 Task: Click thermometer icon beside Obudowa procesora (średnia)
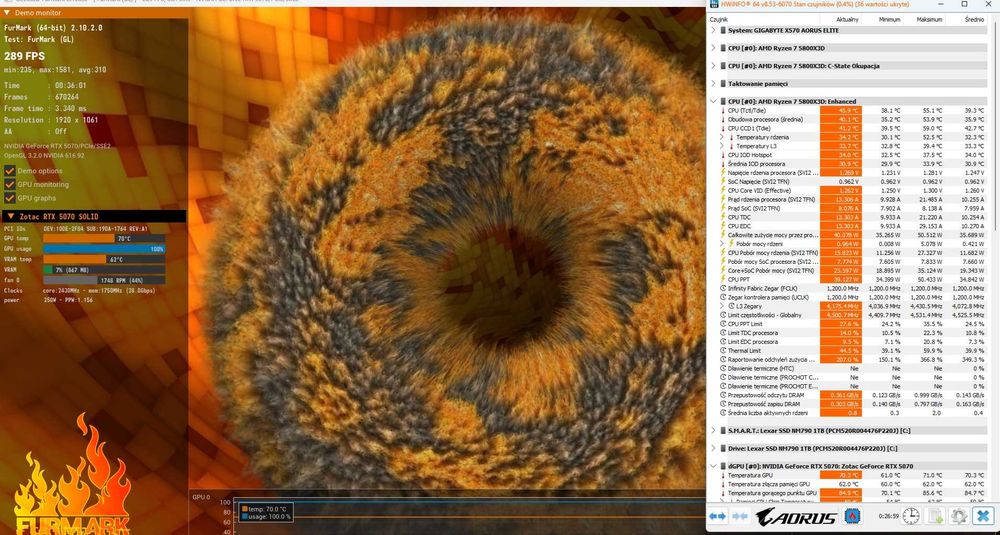pyautogui.click(x=723, y=119)
